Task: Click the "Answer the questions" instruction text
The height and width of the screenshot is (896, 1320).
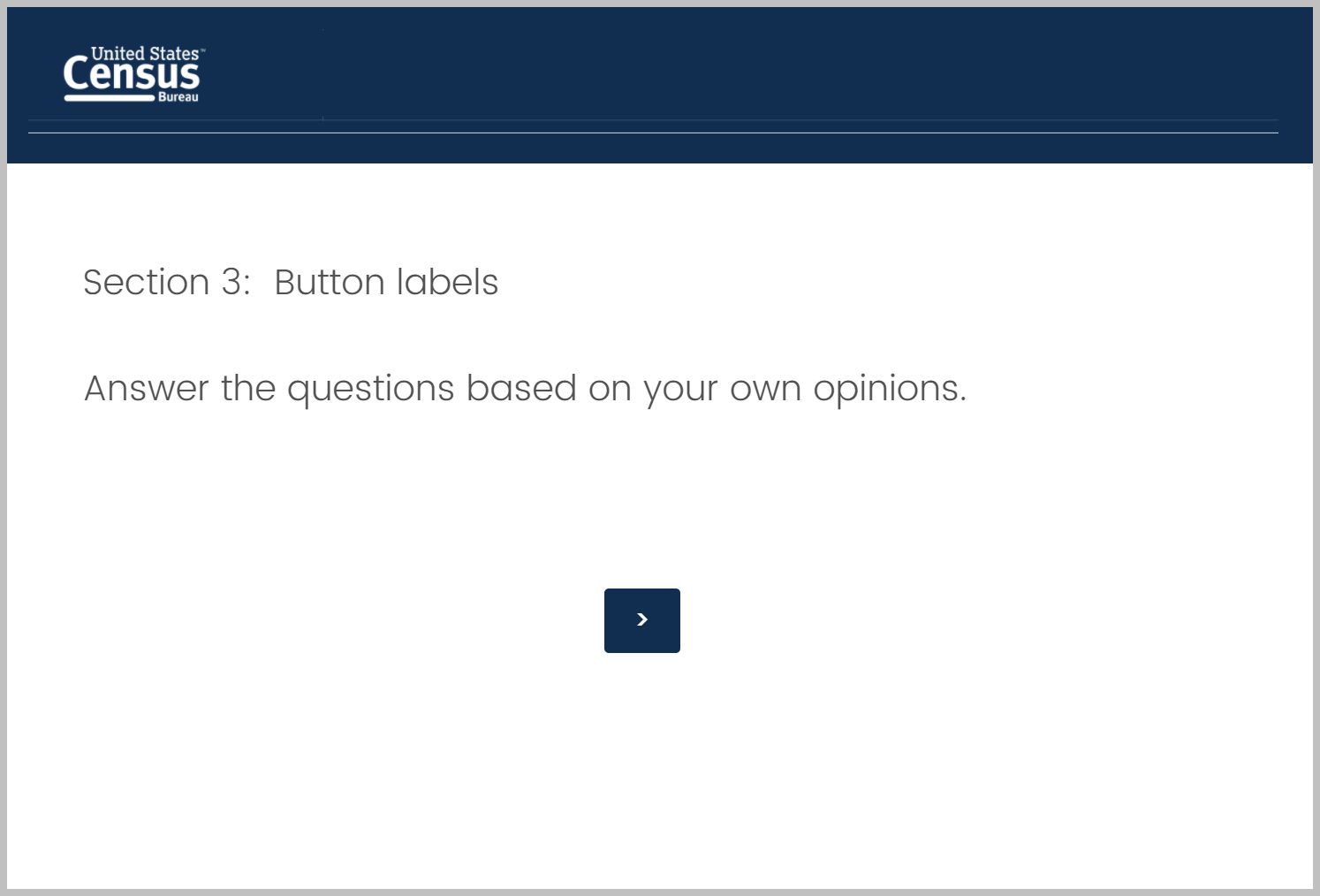Action: [x=269, y=389]
